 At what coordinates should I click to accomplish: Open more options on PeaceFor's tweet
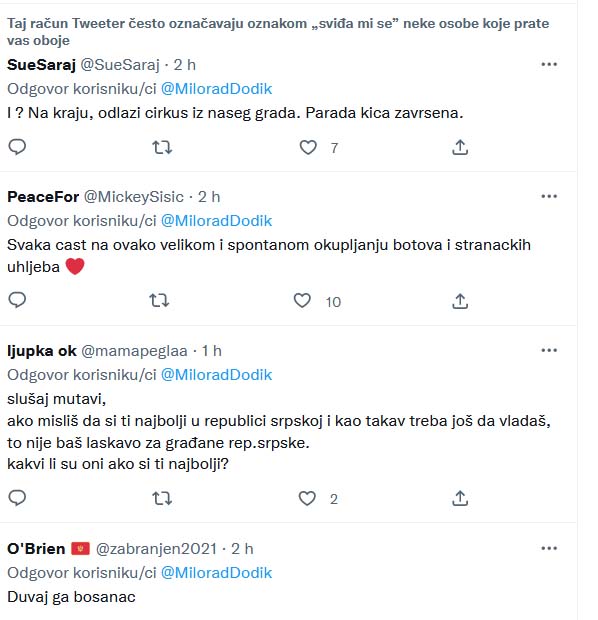[549, 197]
